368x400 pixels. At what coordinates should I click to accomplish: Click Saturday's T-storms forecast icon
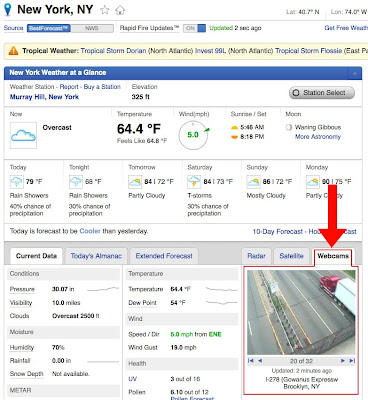coord(194,182)
